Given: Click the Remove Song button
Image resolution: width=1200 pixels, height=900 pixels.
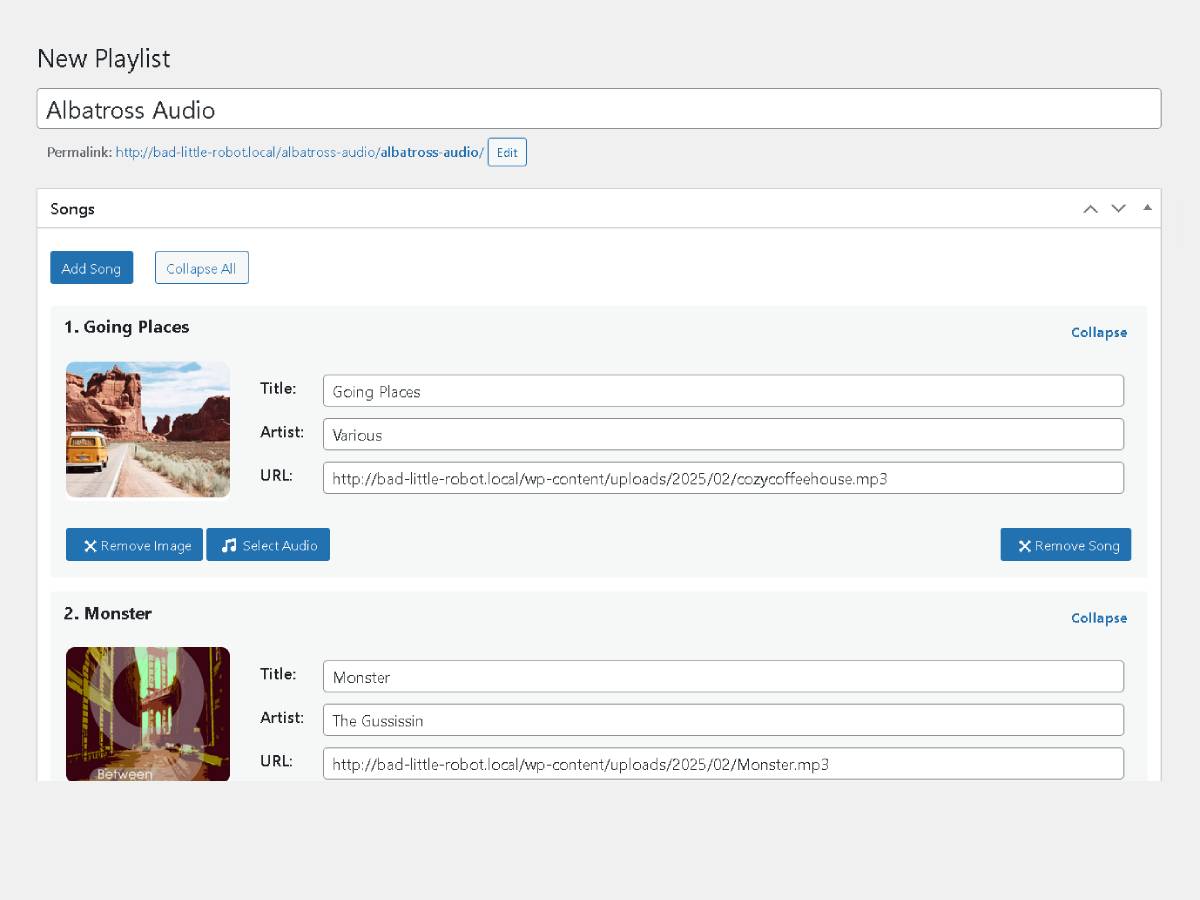Looking at the screenshot, I should click(x=1066, y=545).
